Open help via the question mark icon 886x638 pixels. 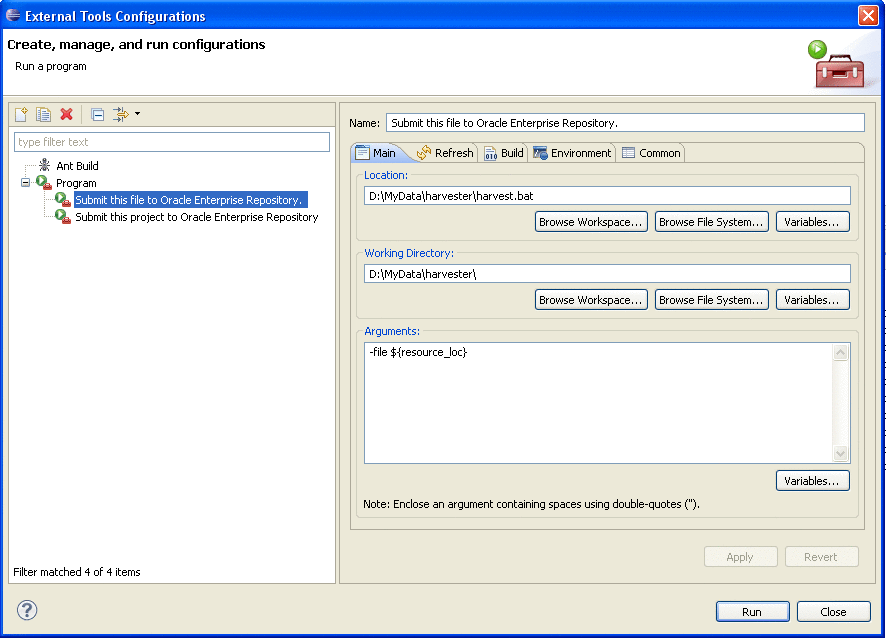point(27,610)
